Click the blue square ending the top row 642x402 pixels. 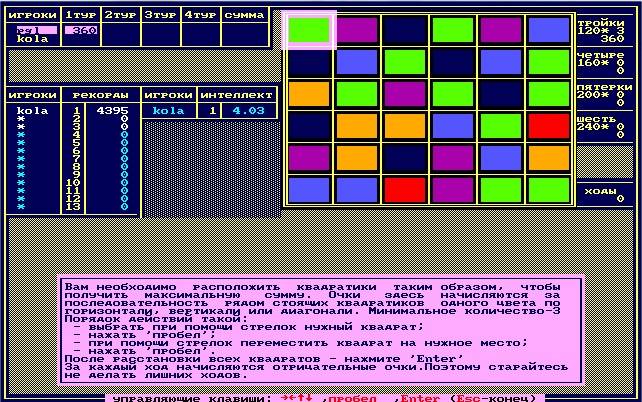[549, 30]
